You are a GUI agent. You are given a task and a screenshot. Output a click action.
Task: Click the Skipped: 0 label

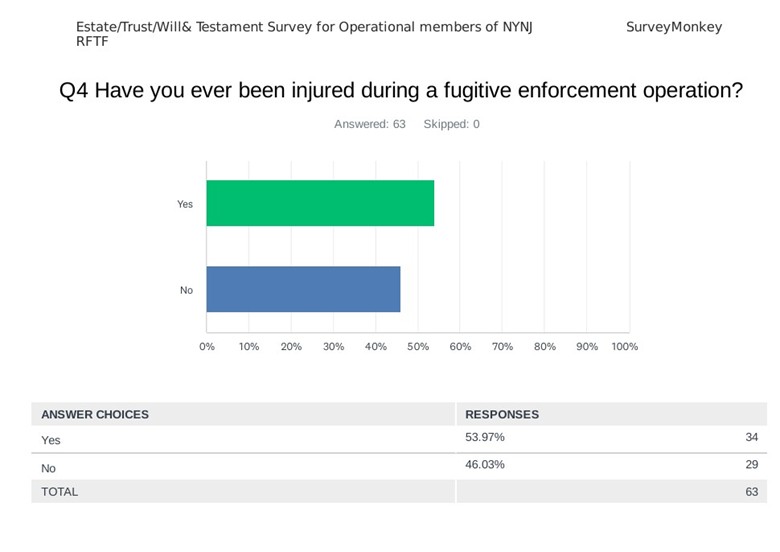(451, 124)
